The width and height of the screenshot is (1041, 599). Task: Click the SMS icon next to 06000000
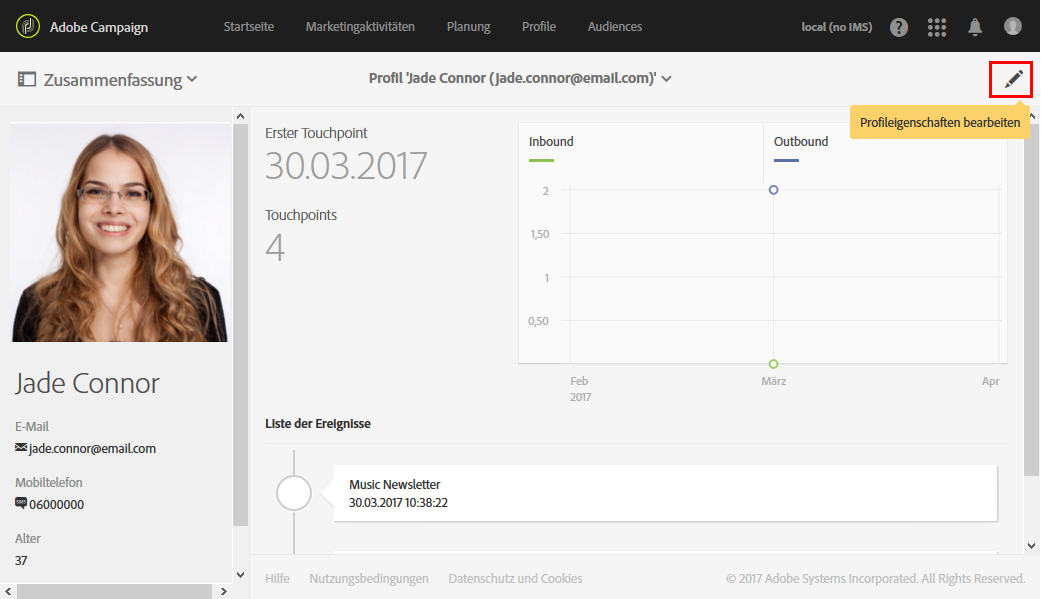(x=21, y=503)
